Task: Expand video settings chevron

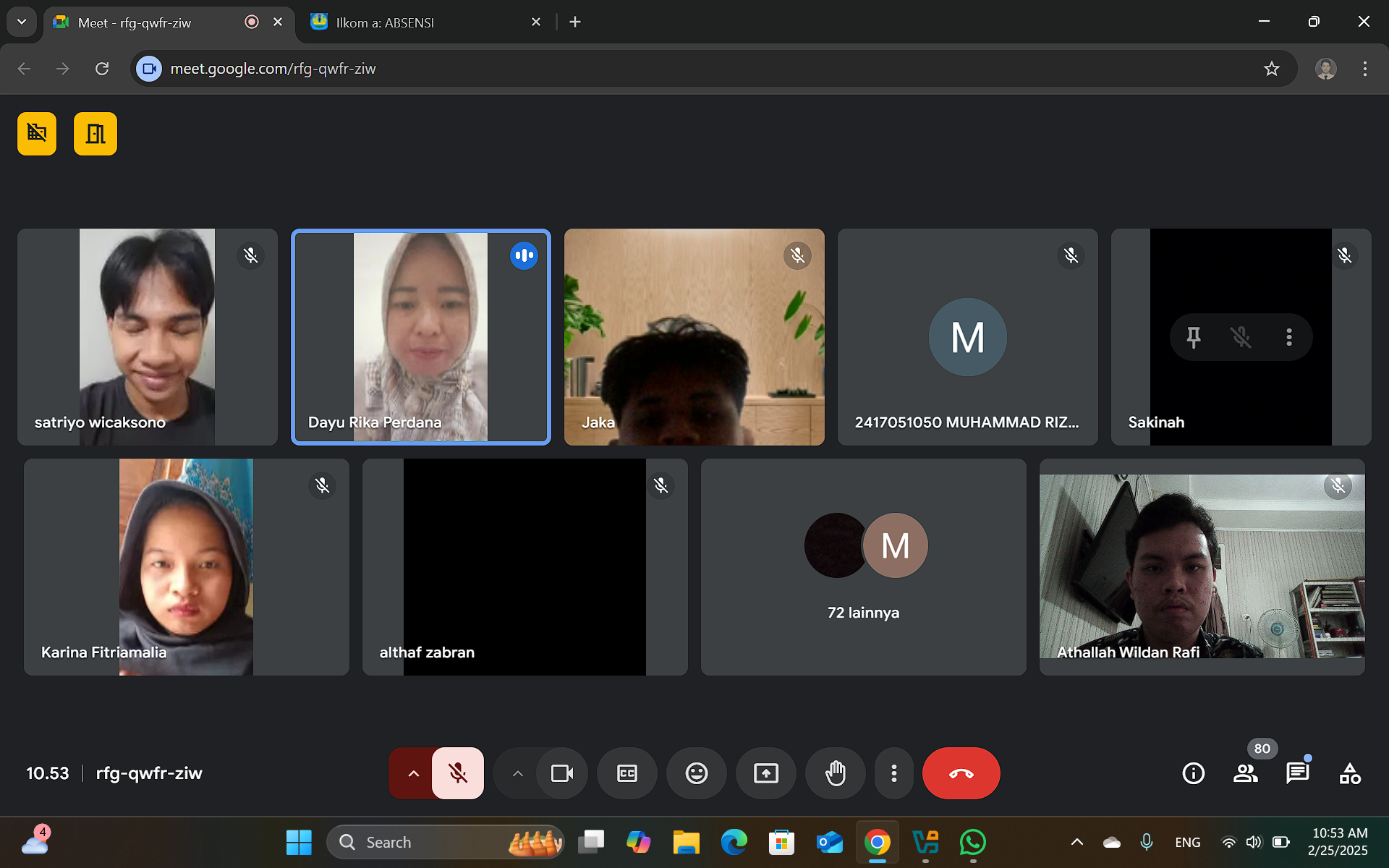Action: point(517,773)
